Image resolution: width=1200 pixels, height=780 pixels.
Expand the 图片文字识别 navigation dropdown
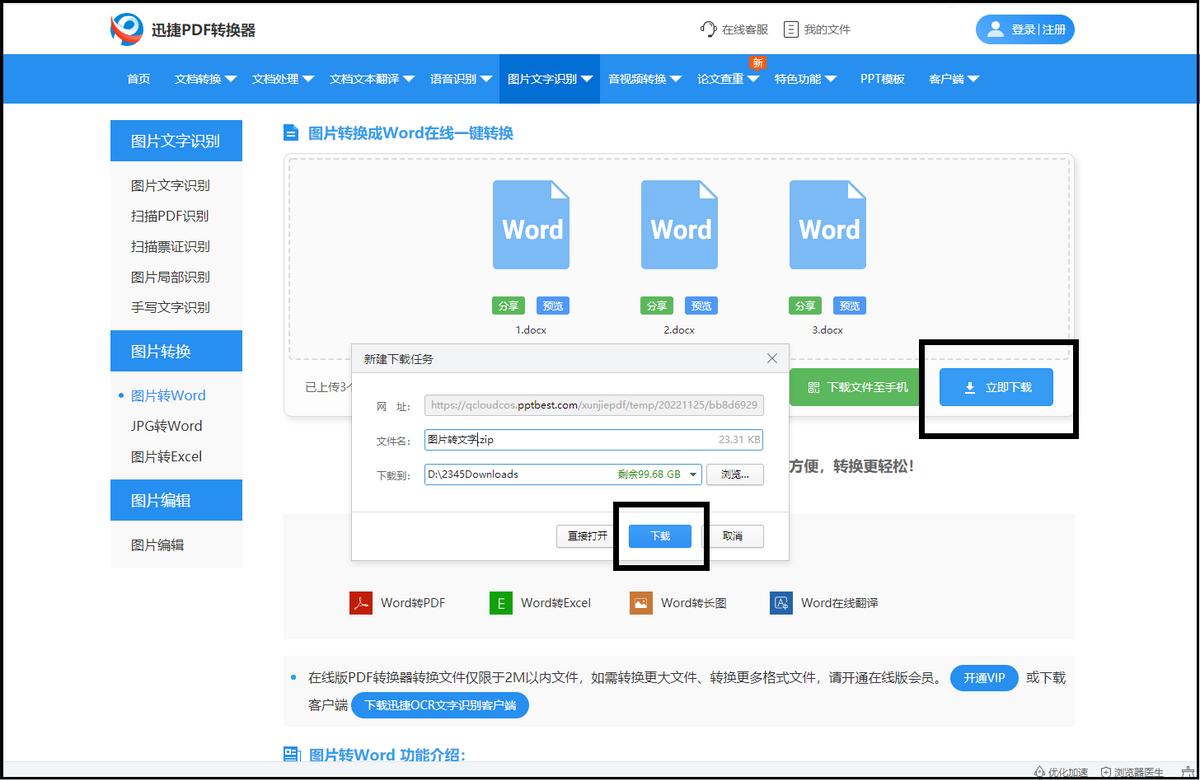(x=549, y=78)
